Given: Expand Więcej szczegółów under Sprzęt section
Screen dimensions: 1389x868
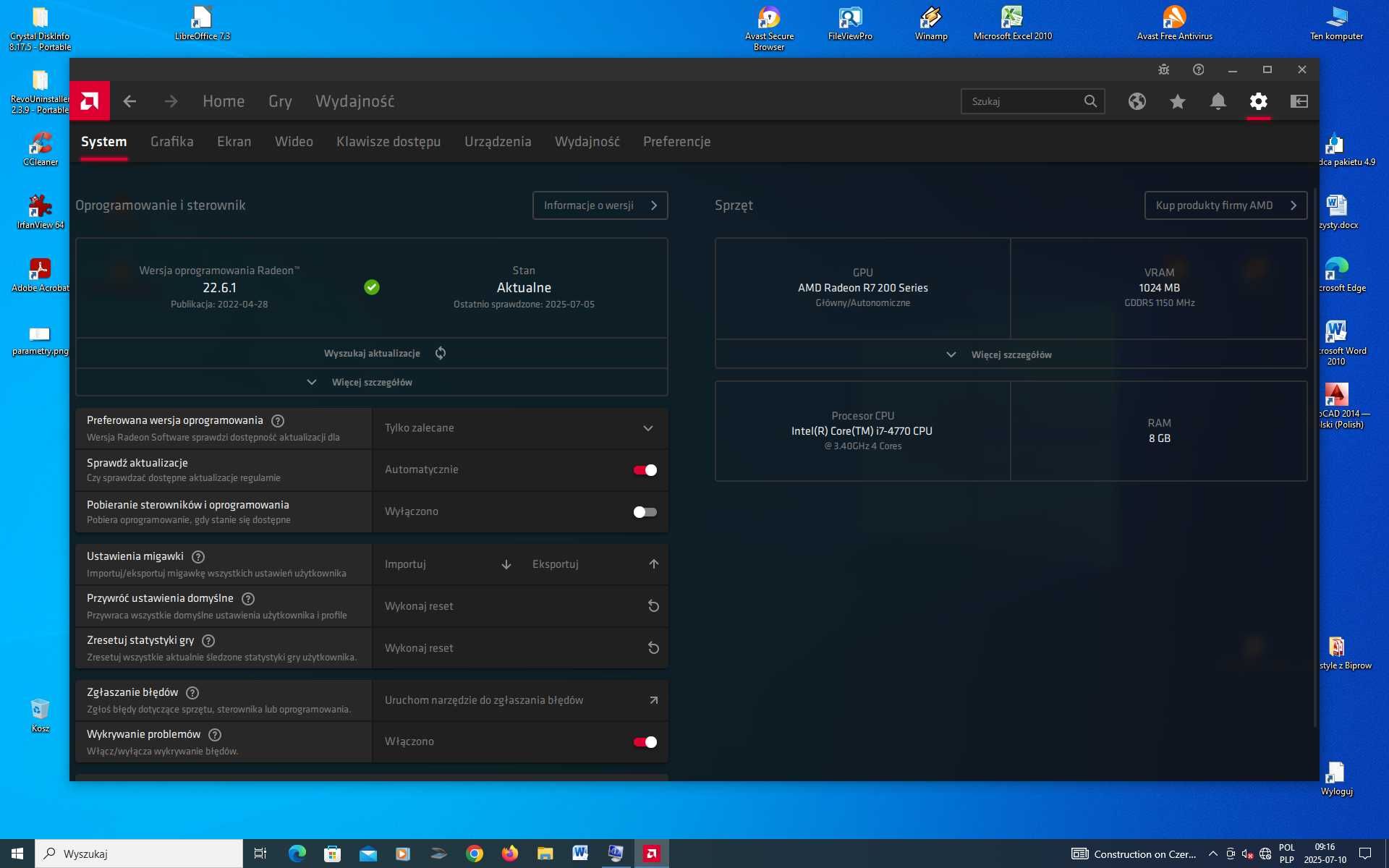Looking at the screenshot, I should (1011, 354).
